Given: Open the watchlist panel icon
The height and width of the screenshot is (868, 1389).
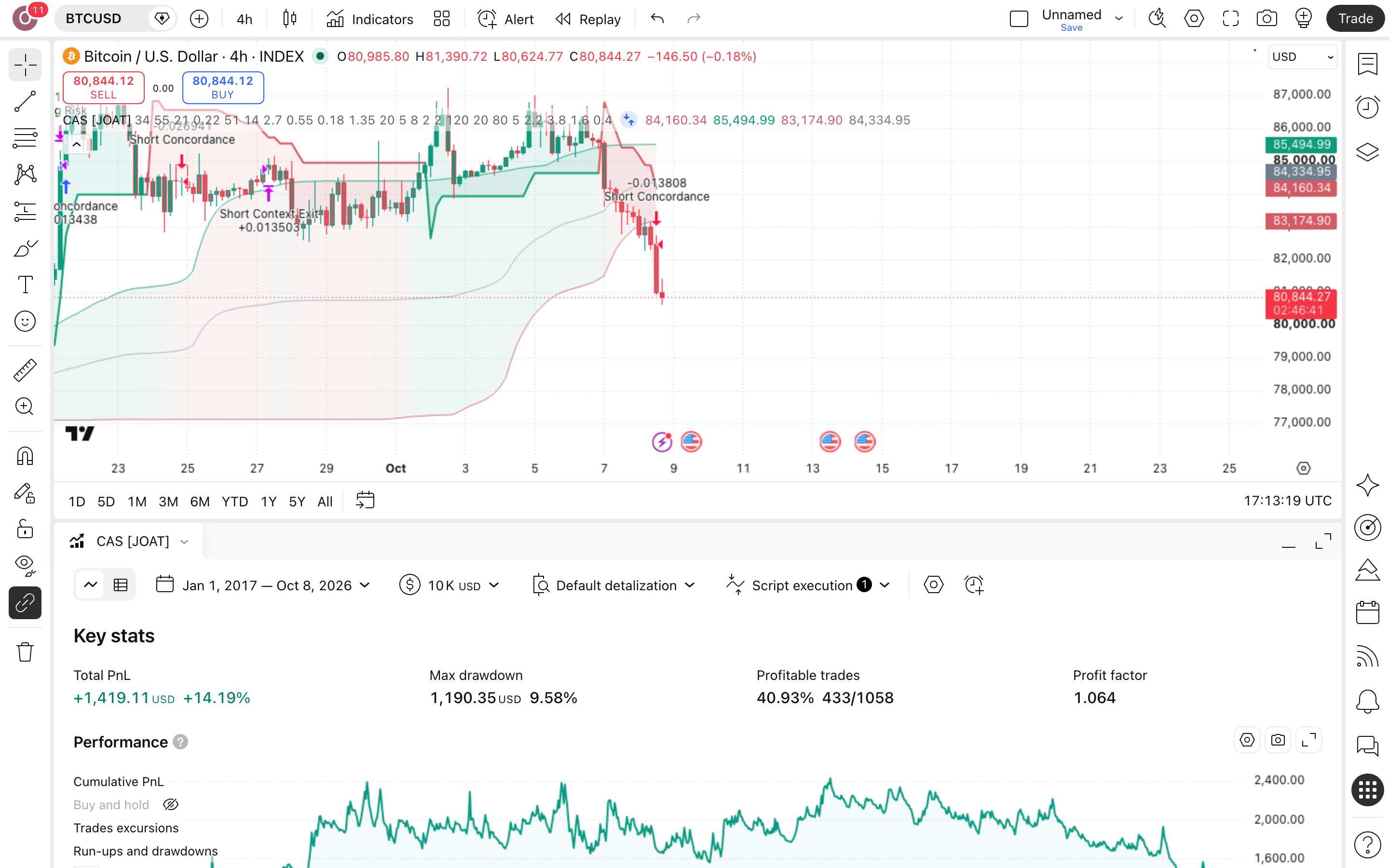Looking at the screenshot, I should pyautogui.click(x=1367, y=64).
